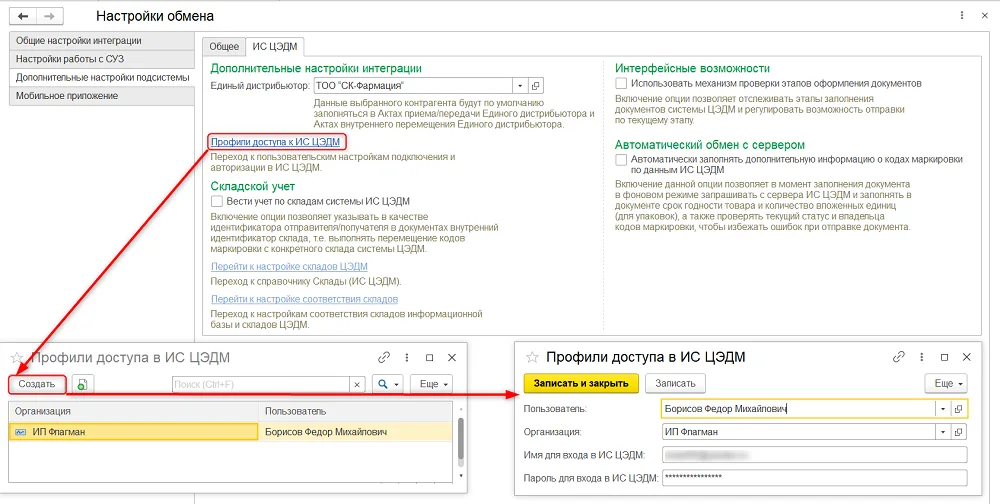1000x504 pixels.
Task: Switch to the Общее tab
Action: click(x=224, y=47)
